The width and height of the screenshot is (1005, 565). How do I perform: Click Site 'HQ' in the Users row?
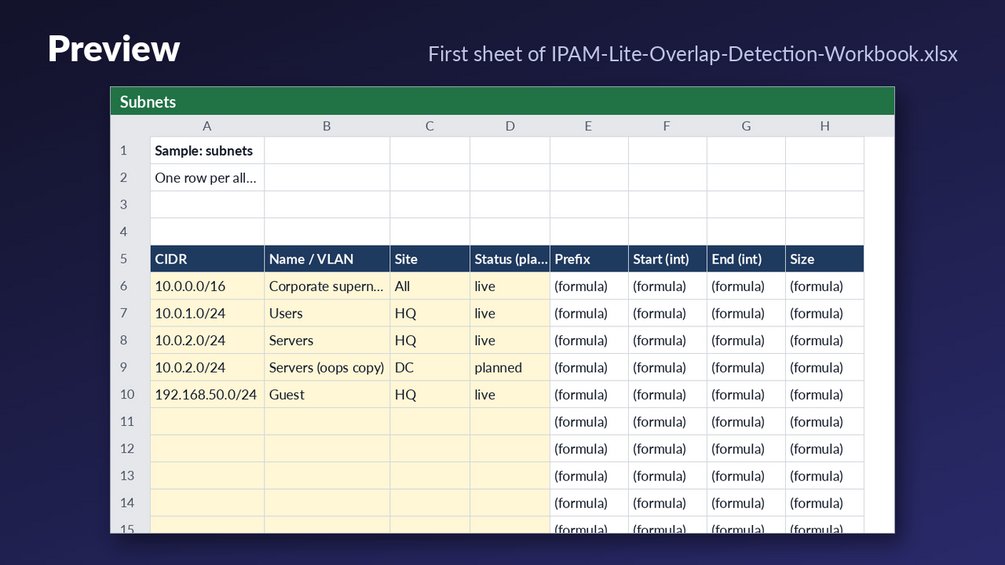click(x=429, y=313)
